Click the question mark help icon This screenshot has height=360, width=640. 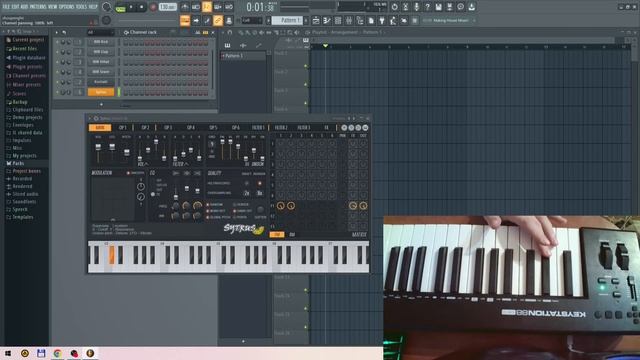[x=427, y=7]
